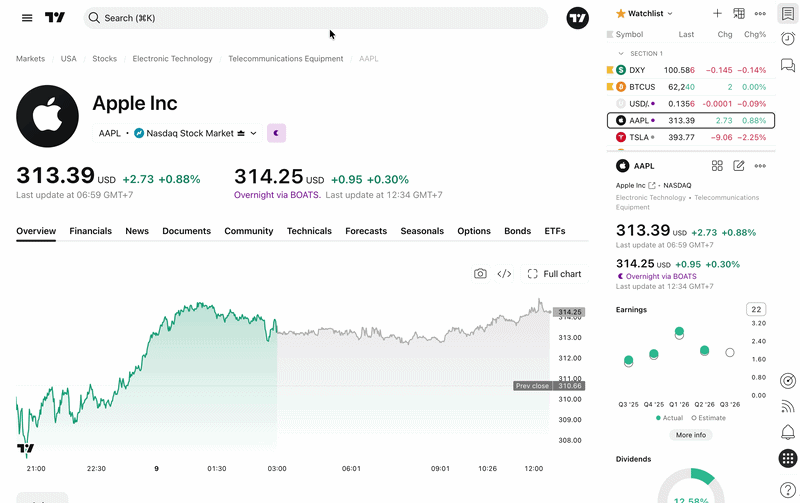800x503 pixels.
Task: Click the external link icon beside Apple Inc
Action: tap(652, 186)
